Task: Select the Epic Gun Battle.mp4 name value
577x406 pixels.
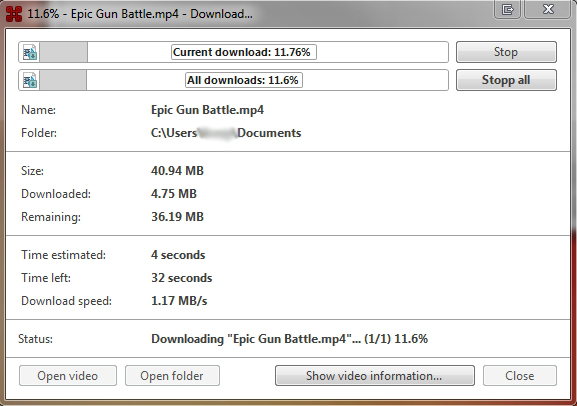Action: 207,110
